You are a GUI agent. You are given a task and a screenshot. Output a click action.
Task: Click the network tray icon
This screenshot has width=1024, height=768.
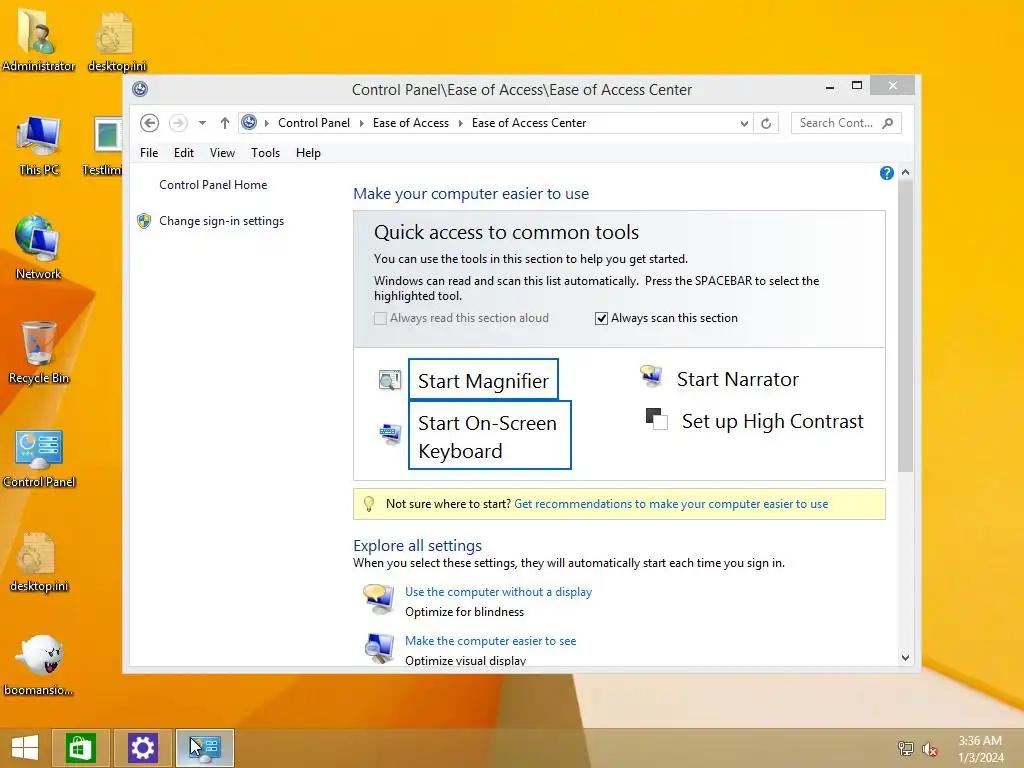(x=906, y=748)
